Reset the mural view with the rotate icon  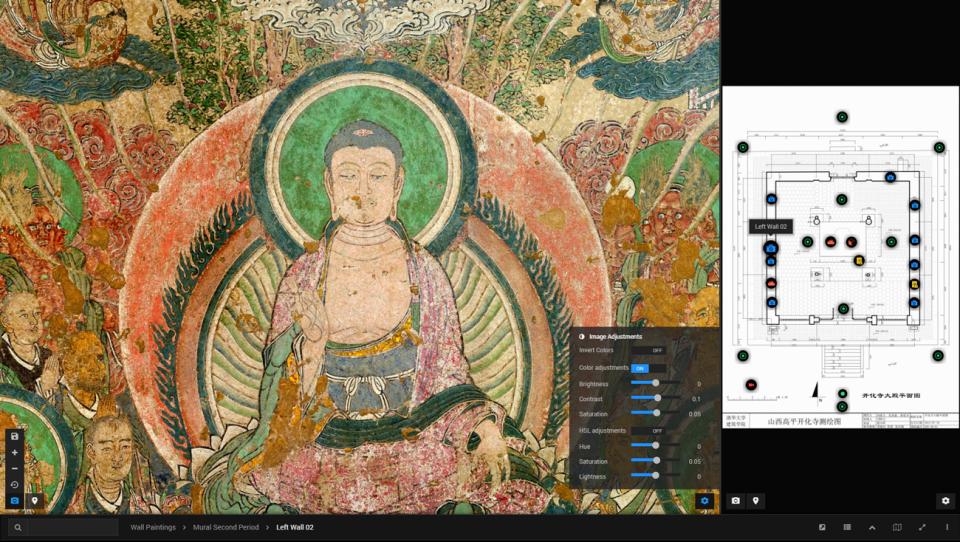point(15,484)
